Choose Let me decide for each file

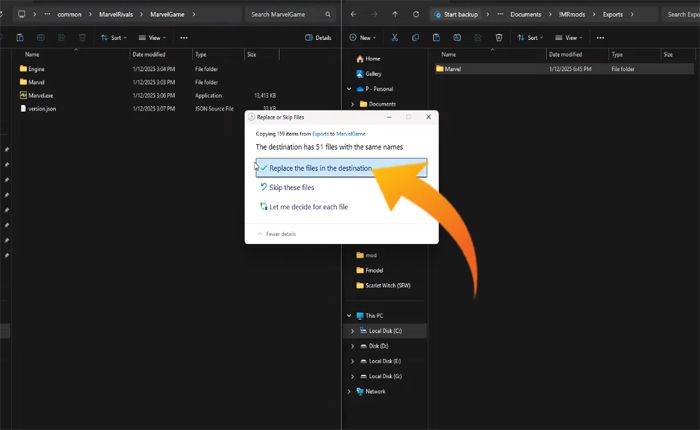tap(307, 207)
